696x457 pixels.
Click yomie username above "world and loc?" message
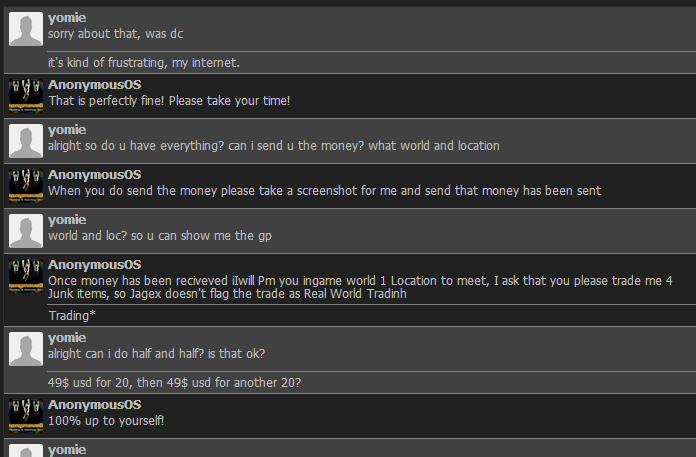click(x=67, y=220)
